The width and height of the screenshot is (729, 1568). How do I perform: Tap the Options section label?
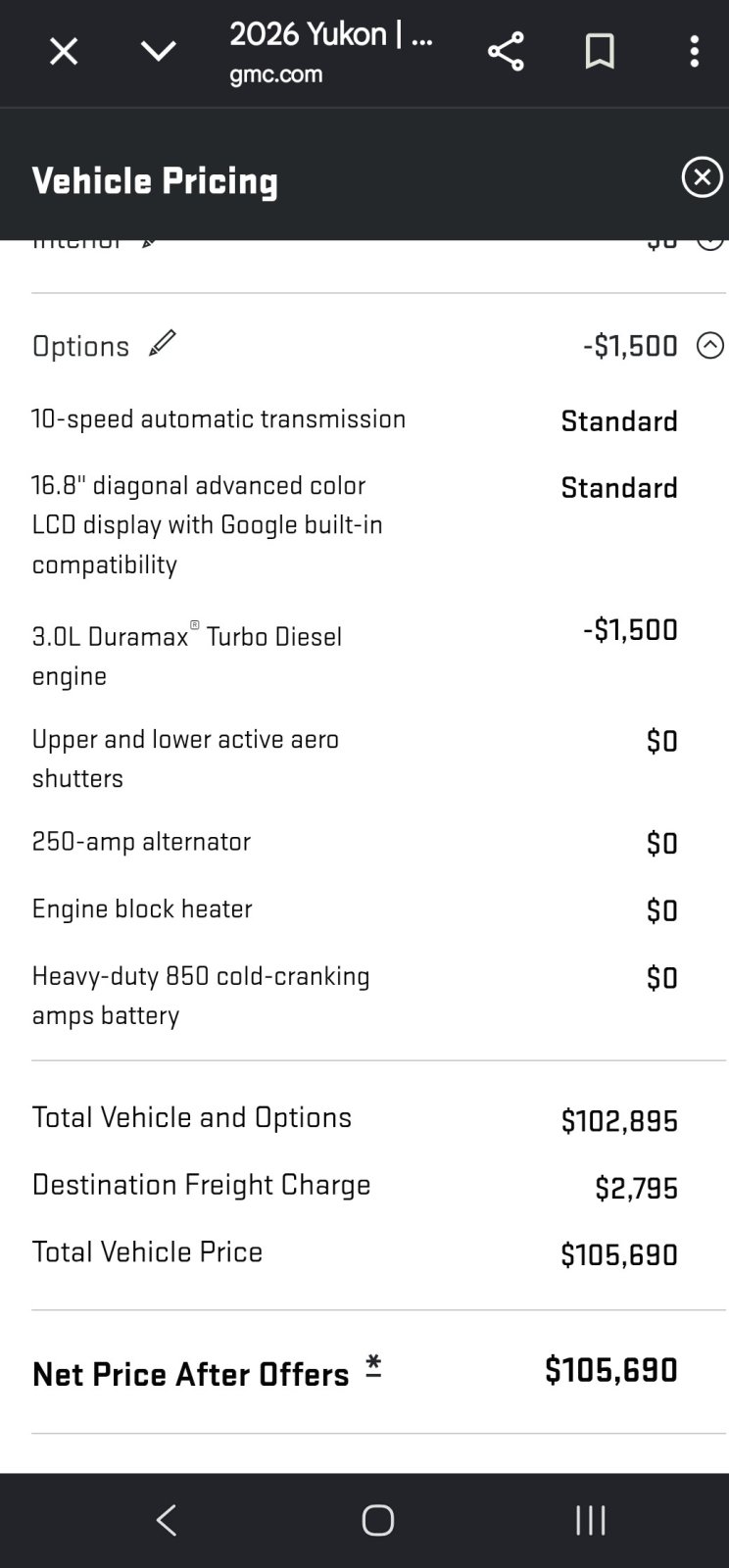pos(80,346)
